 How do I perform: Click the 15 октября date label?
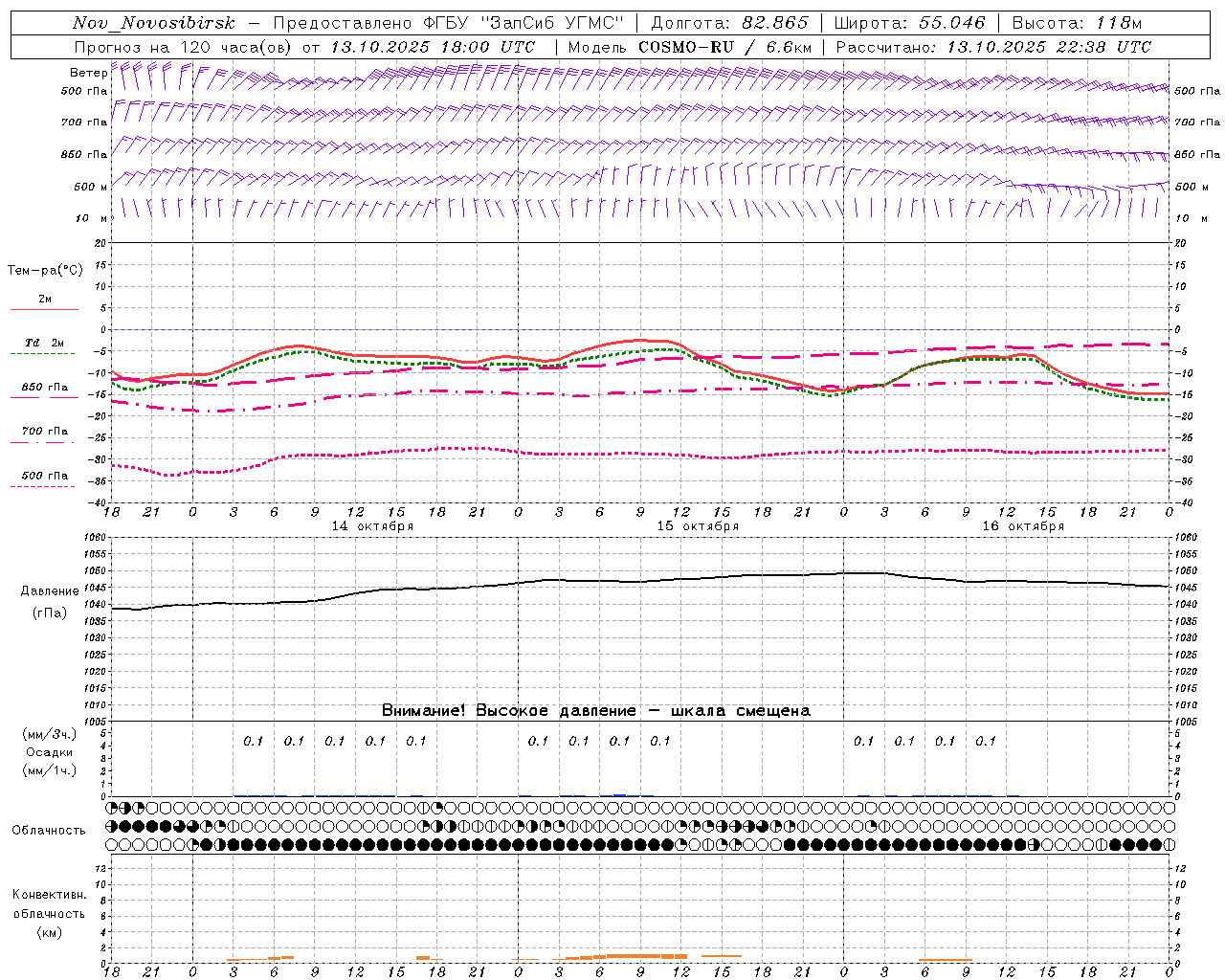click(698, 526)
